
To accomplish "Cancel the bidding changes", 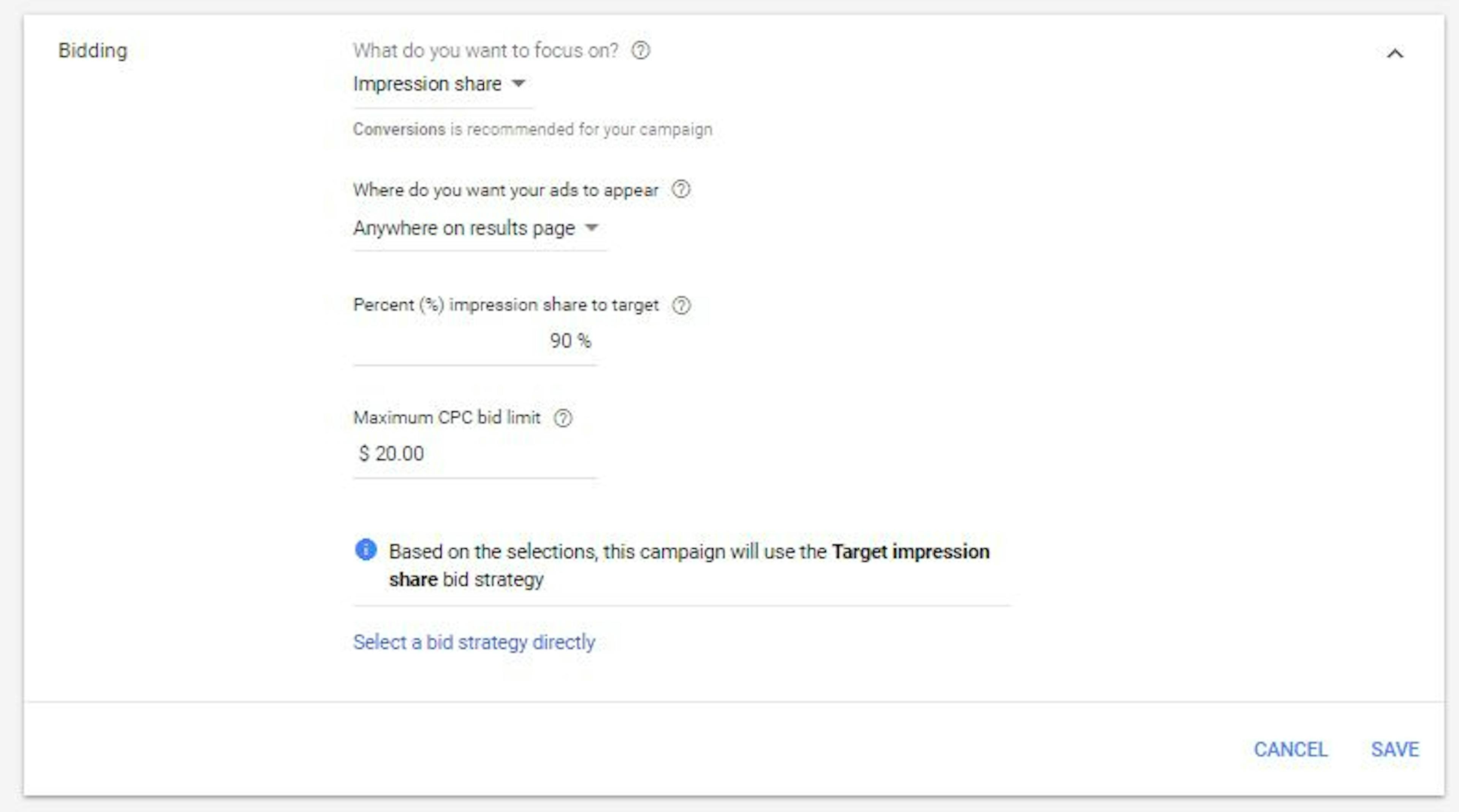I will click(1291, 749).
